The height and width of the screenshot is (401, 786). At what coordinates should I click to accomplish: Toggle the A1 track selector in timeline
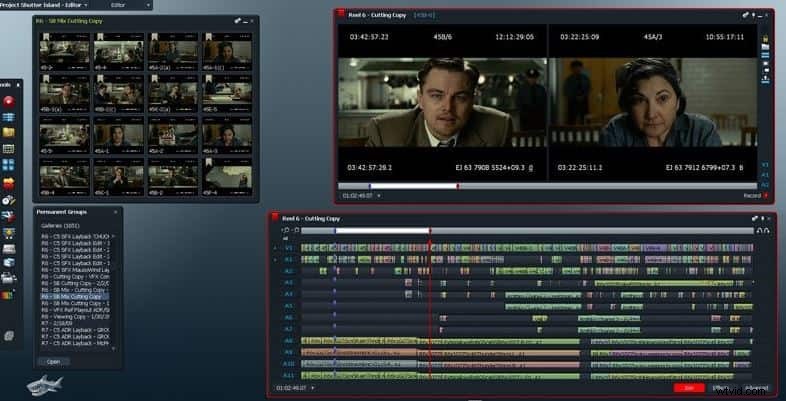pos(288,259)
